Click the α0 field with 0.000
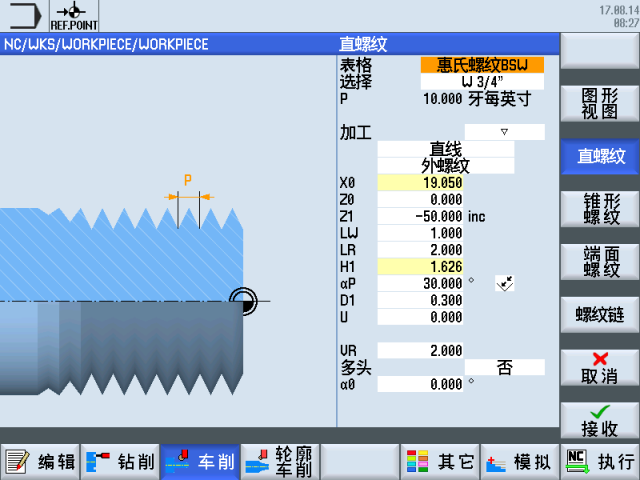Viewport: 640px width, 480px height. (420, 384)
